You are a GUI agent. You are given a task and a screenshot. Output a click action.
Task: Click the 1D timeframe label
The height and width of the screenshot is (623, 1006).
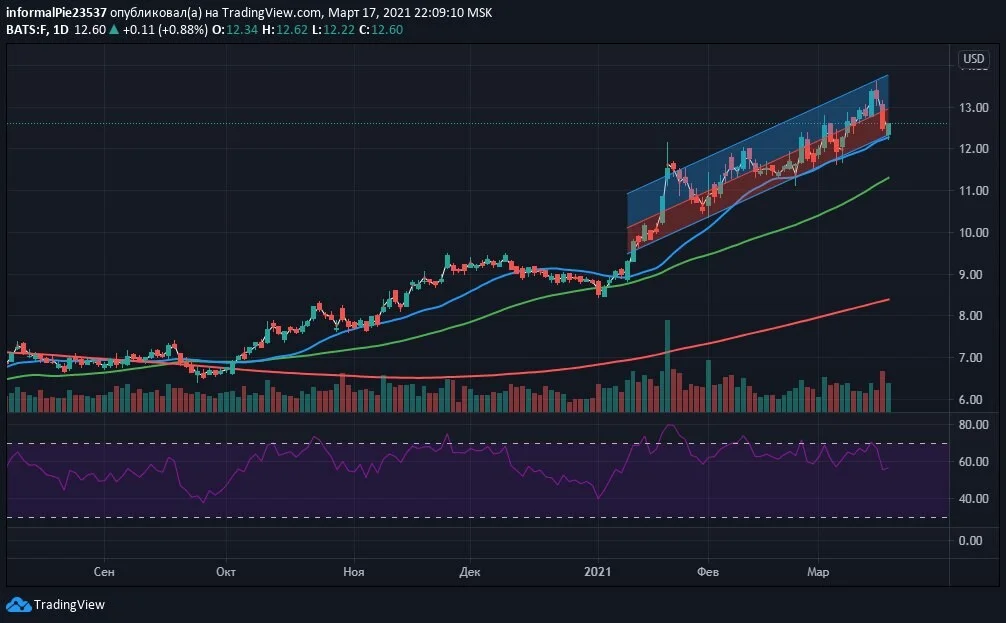[61, 30]
